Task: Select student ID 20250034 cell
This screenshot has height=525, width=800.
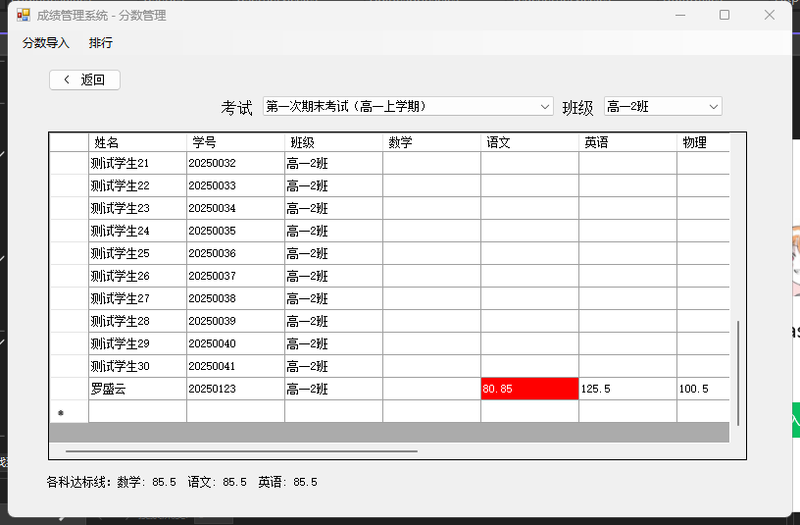Action: (x=236, y=208)
